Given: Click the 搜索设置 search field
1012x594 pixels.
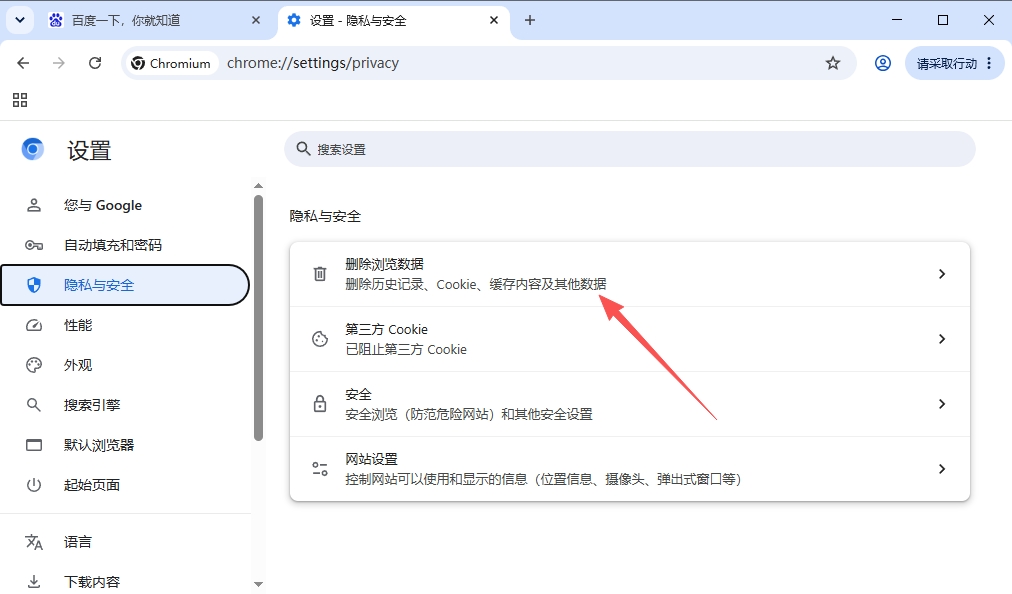Looking at the screenshot, I should [630, 149].
